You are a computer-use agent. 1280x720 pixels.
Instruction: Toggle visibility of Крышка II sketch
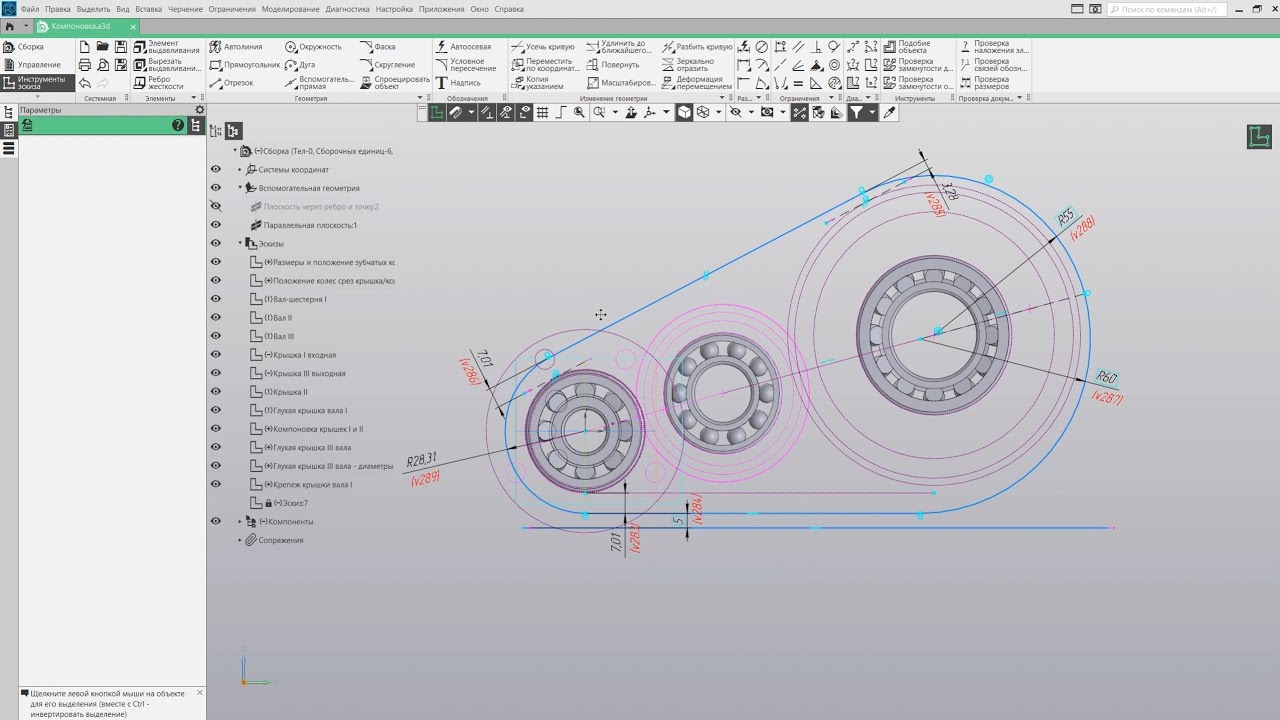[215, 392]
